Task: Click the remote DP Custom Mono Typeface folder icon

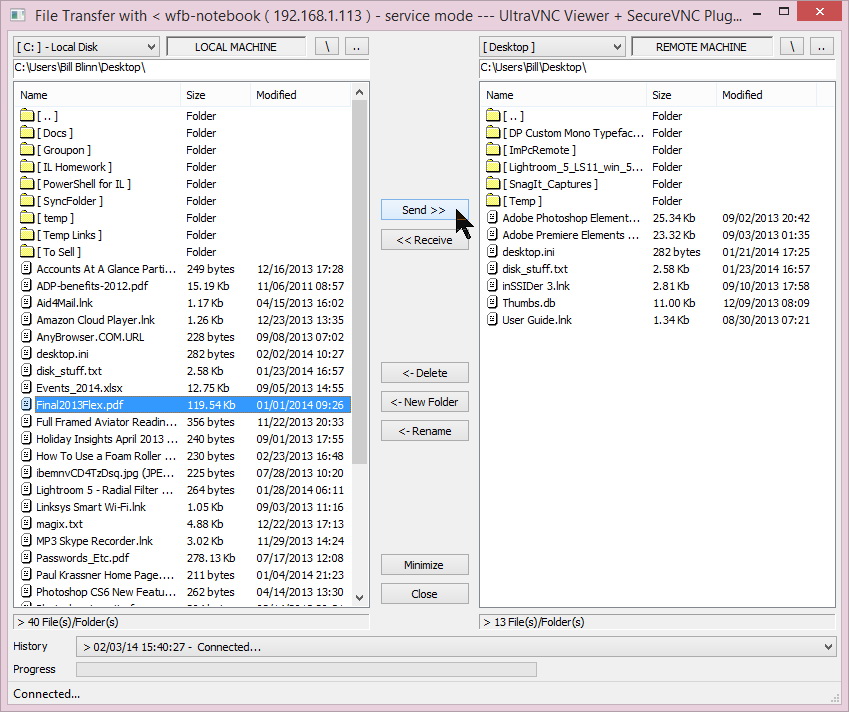Action: tap(493, 132)
